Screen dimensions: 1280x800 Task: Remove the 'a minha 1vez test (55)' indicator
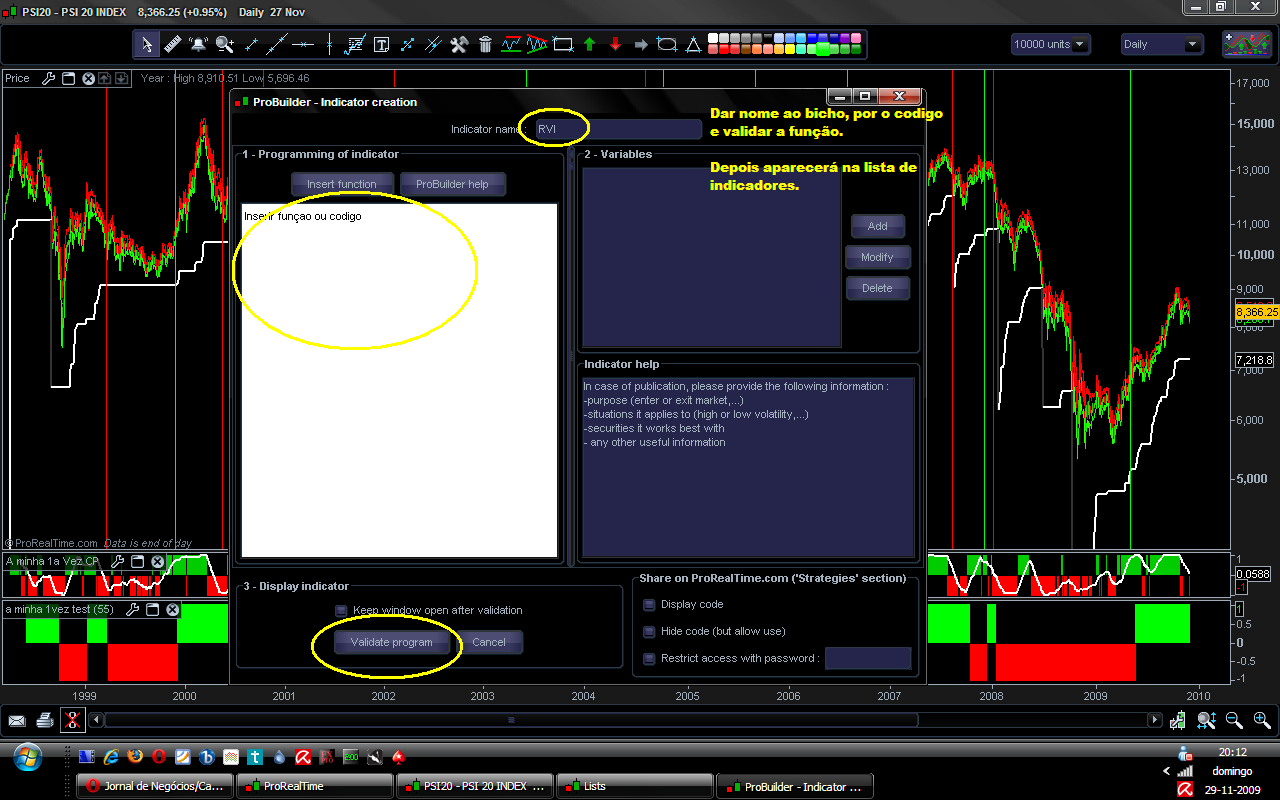(x=172, y=609)
